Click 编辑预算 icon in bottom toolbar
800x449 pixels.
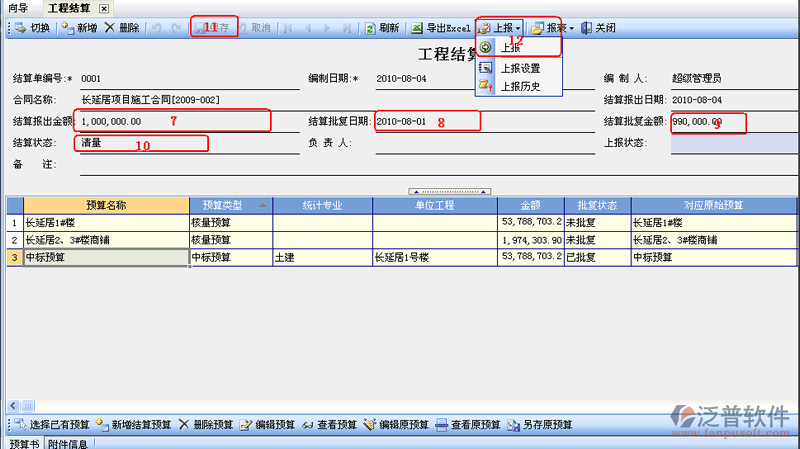(247, 425)
